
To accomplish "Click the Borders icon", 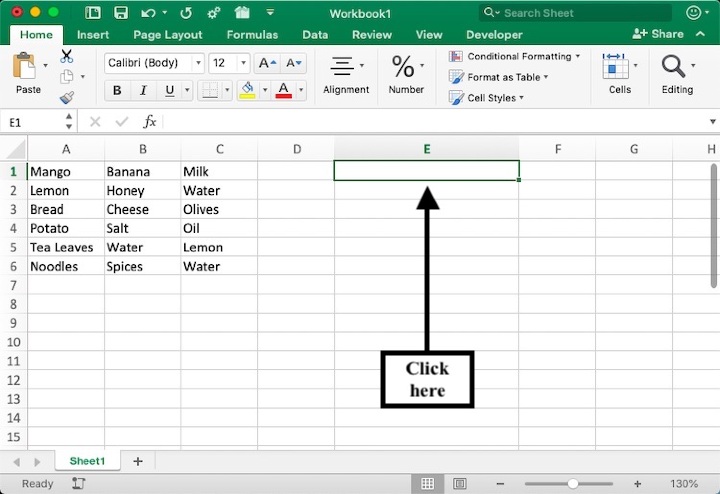I will [x=210, y=90].
